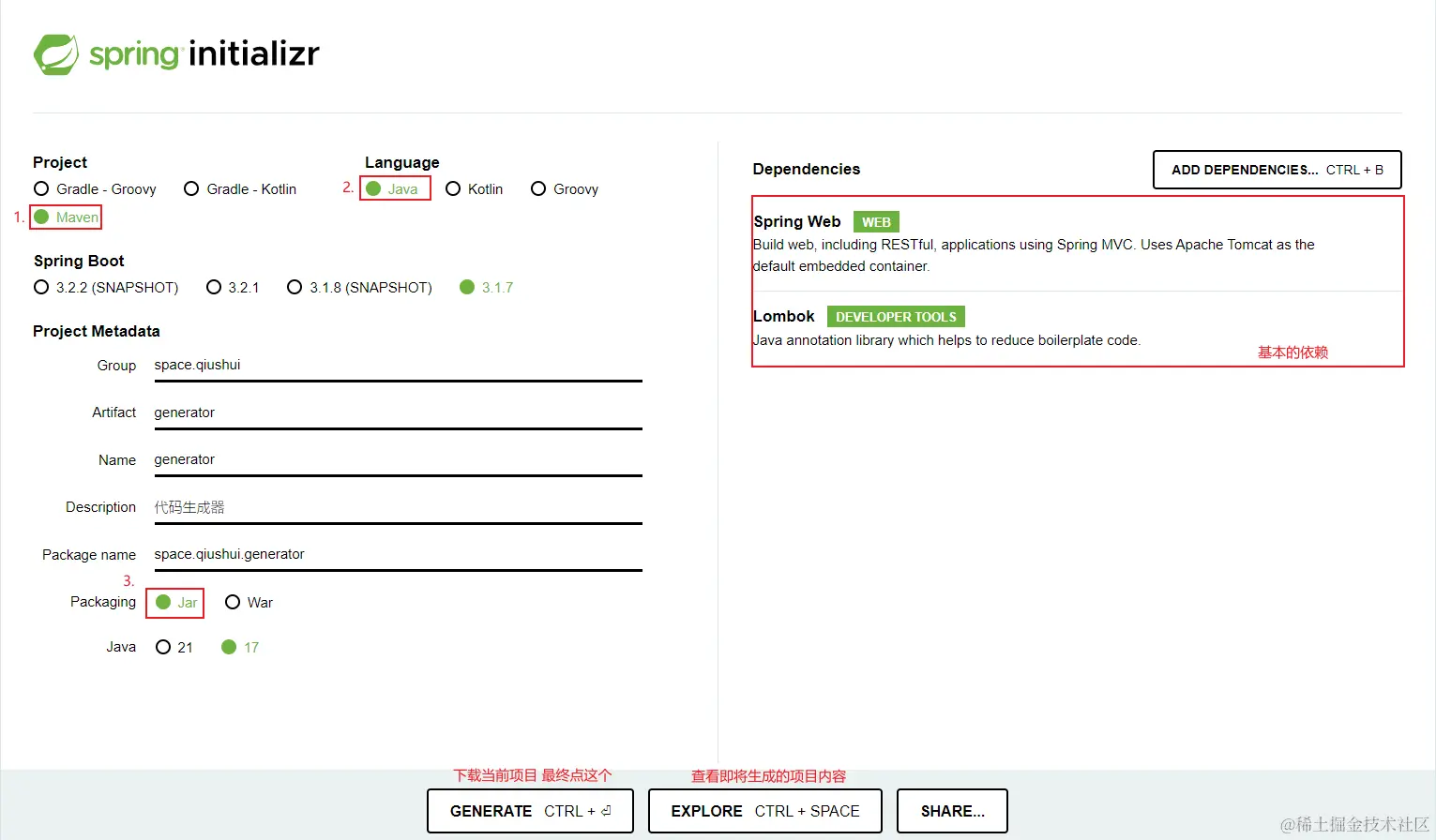The width and height of the screenshot is (1436, 840).
Task: Select Spring Boot version 3.2.1
Action: click(x=233, y=288)
